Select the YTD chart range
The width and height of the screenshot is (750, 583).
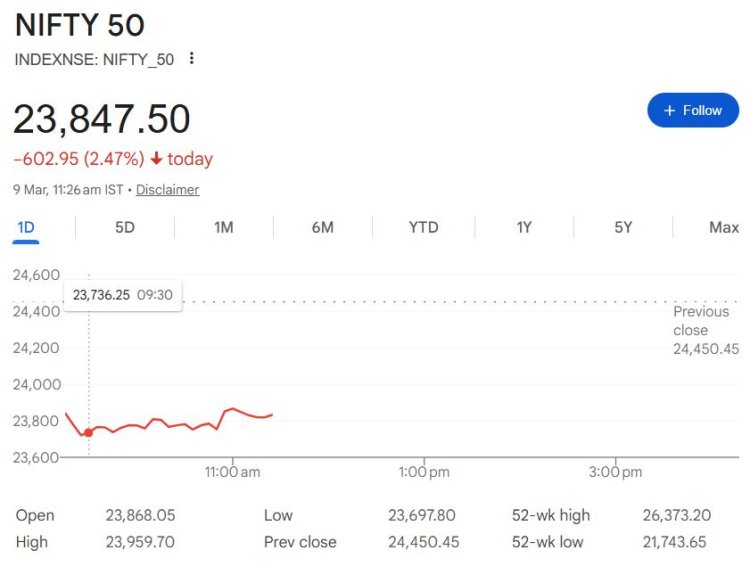pos(423,228)
